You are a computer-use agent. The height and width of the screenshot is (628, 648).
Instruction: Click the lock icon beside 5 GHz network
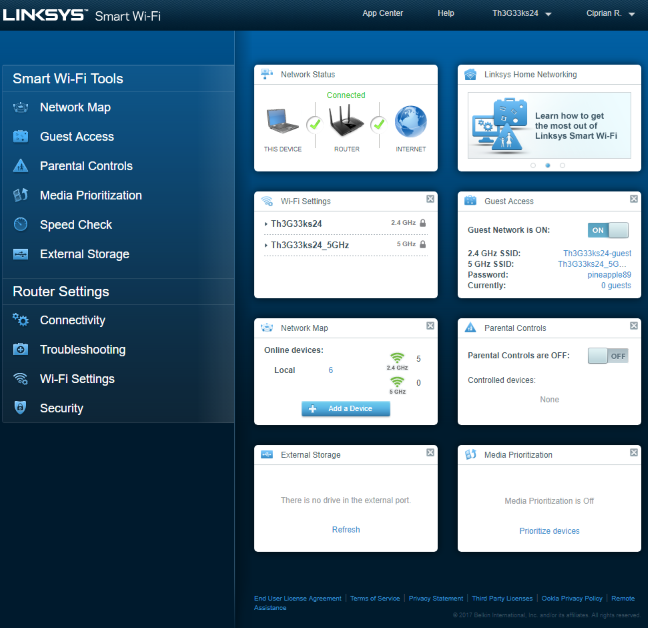(423, 244)
